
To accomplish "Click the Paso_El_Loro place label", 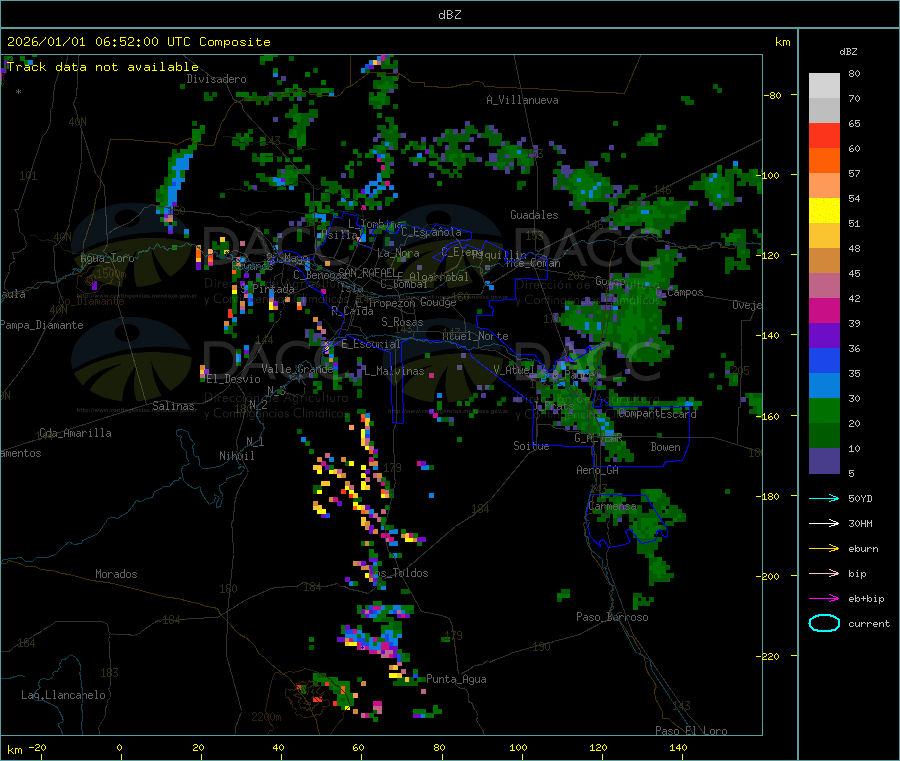I will point(691,731).
